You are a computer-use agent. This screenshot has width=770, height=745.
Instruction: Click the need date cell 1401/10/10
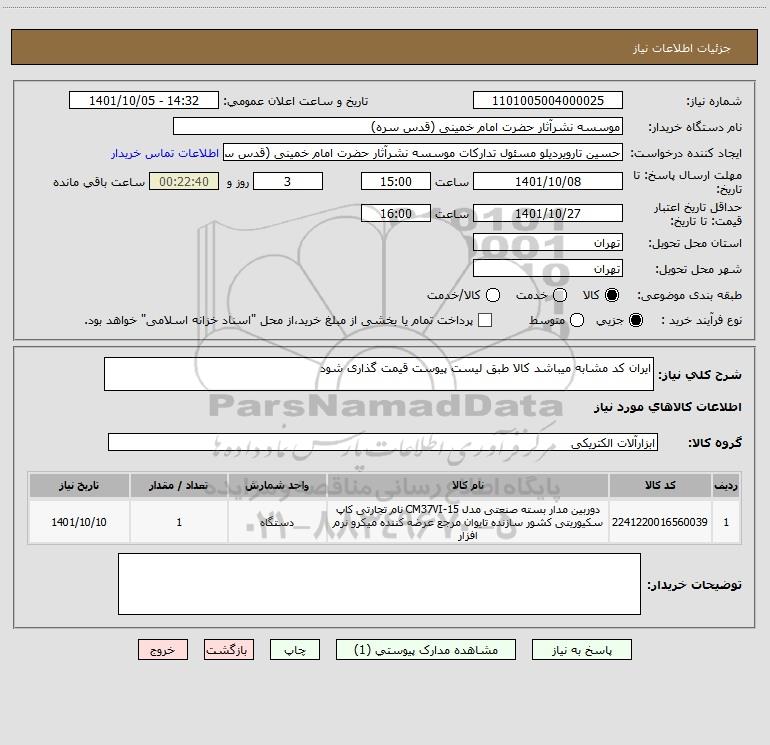pos(79,522)
